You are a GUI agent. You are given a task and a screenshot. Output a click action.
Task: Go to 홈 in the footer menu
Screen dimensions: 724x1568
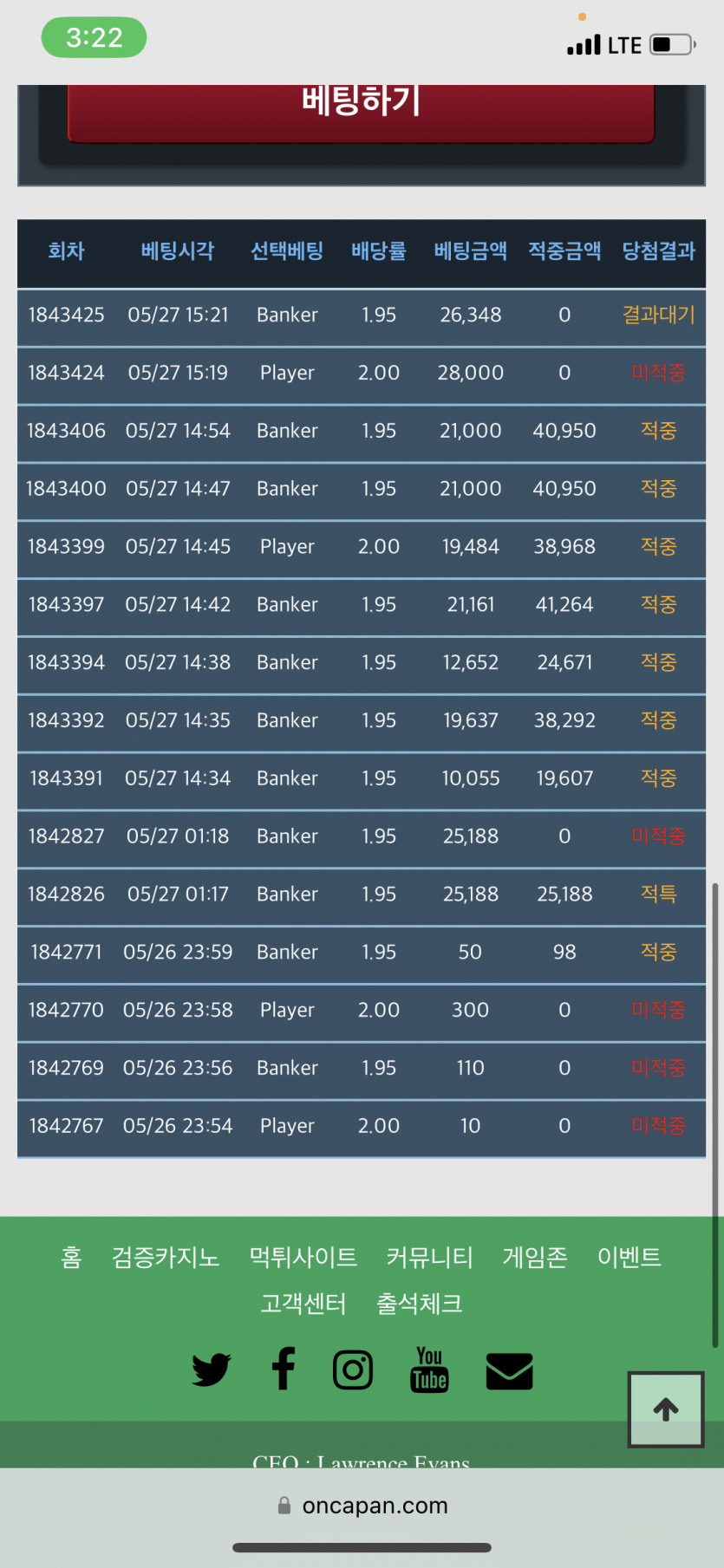[71, 1257]
